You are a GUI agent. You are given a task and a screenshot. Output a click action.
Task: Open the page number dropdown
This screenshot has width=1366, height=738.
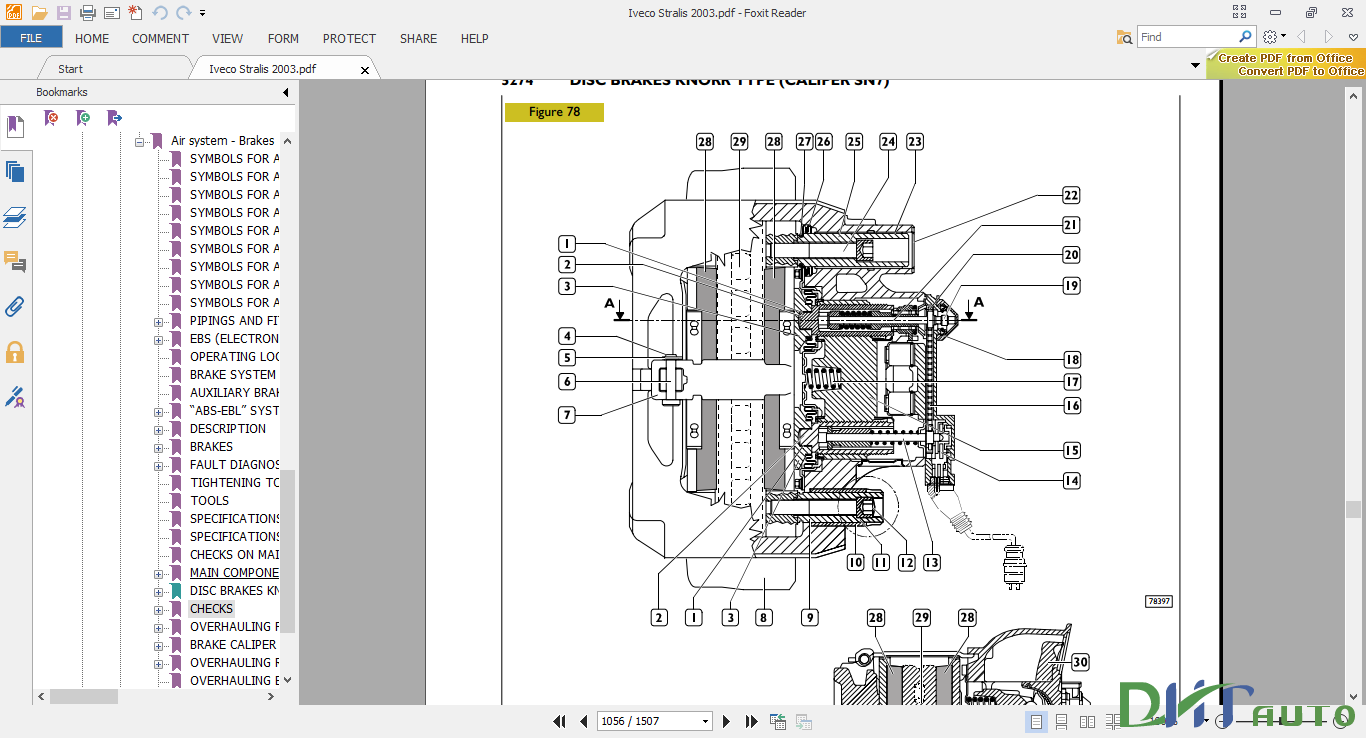pos(705,721)
